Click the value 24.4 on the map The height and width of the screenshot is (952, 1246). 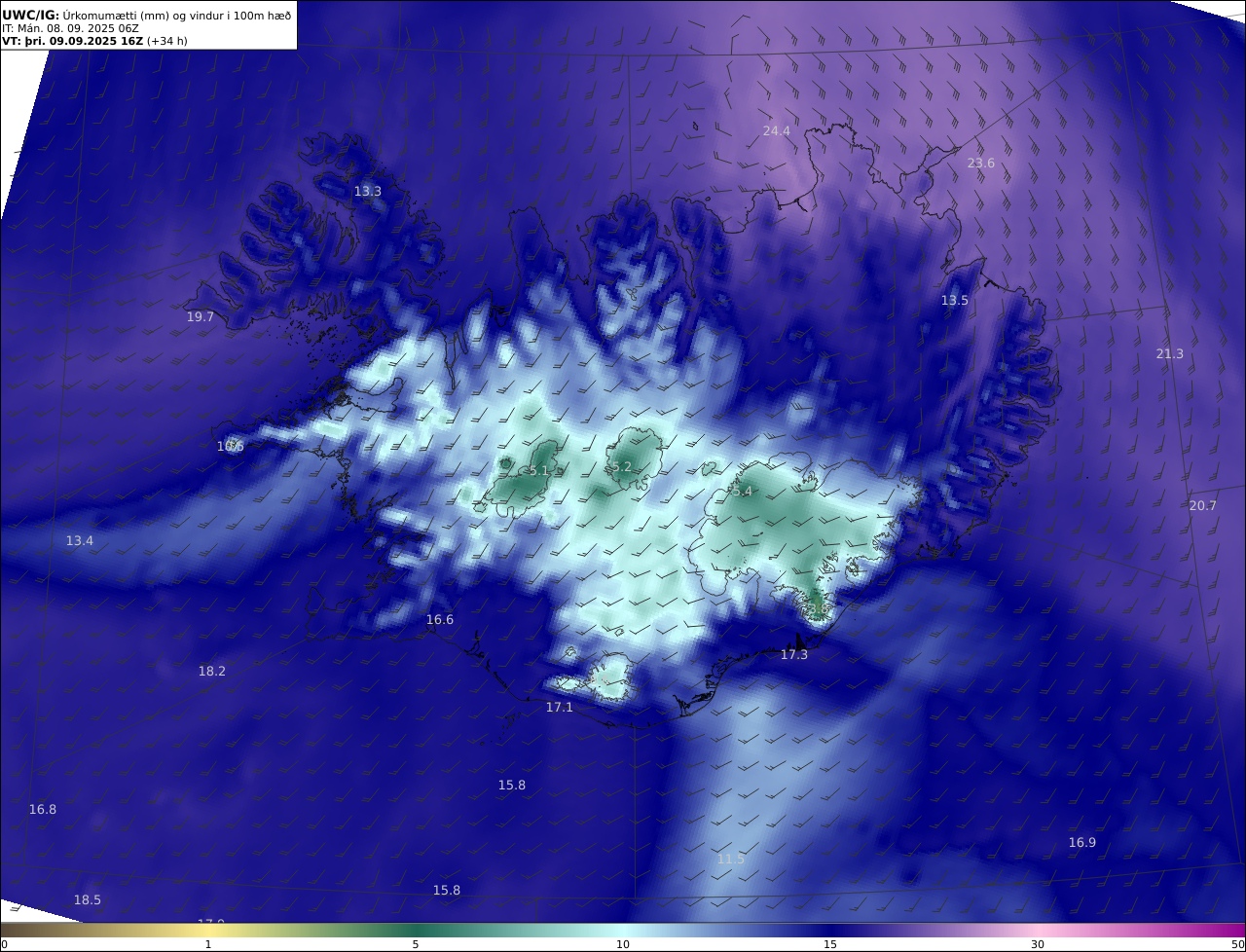777,130
